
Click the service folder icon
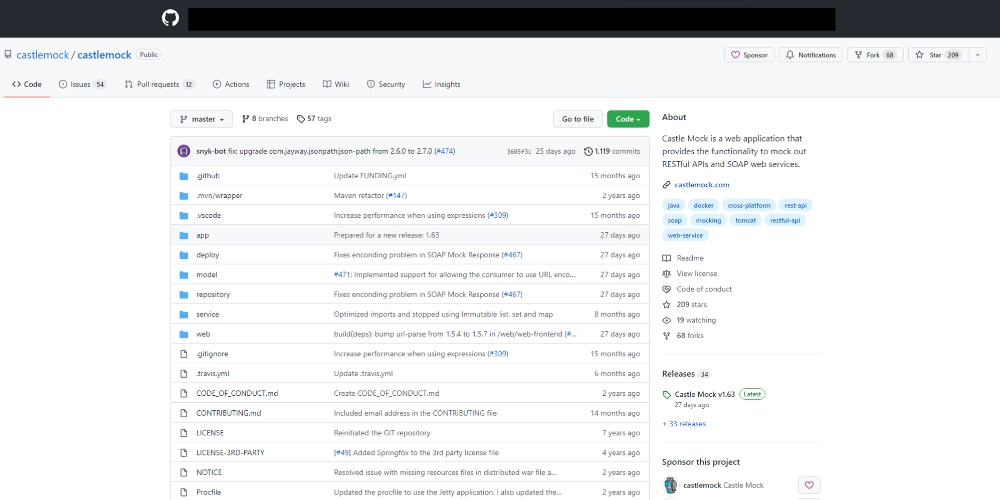pos(184,314)
